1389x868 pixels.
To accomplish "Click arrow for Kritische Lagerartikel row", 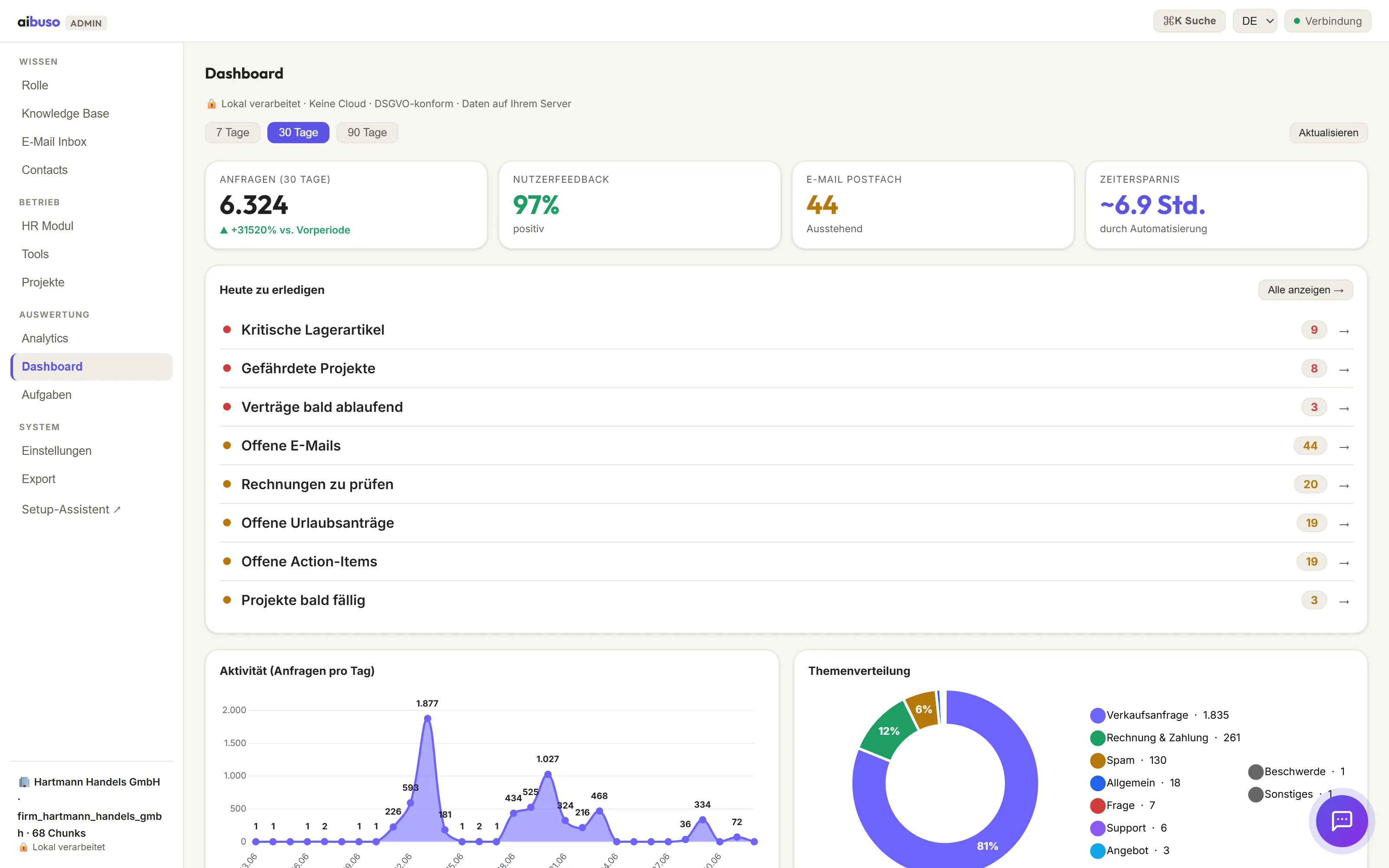I will (x=1344, y=331).
